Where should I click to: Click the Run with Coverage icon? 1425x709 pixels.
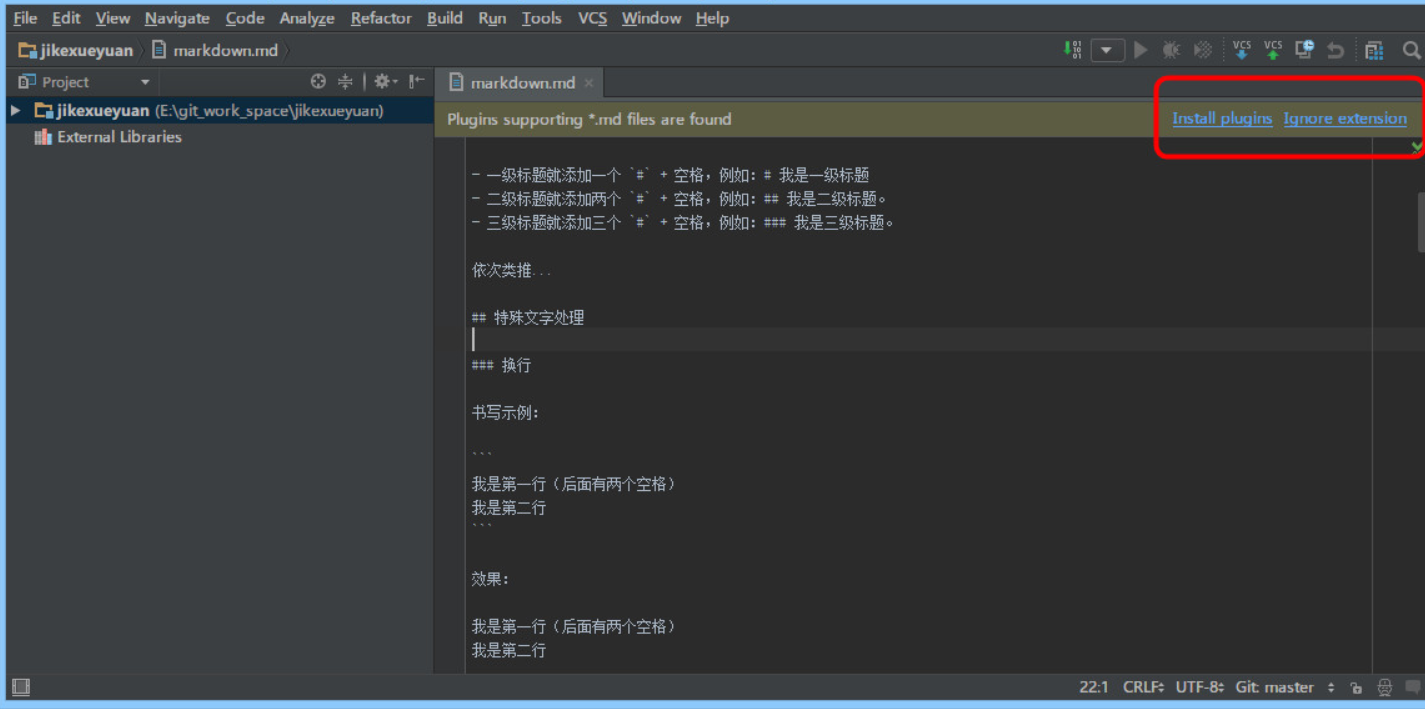1203,49
